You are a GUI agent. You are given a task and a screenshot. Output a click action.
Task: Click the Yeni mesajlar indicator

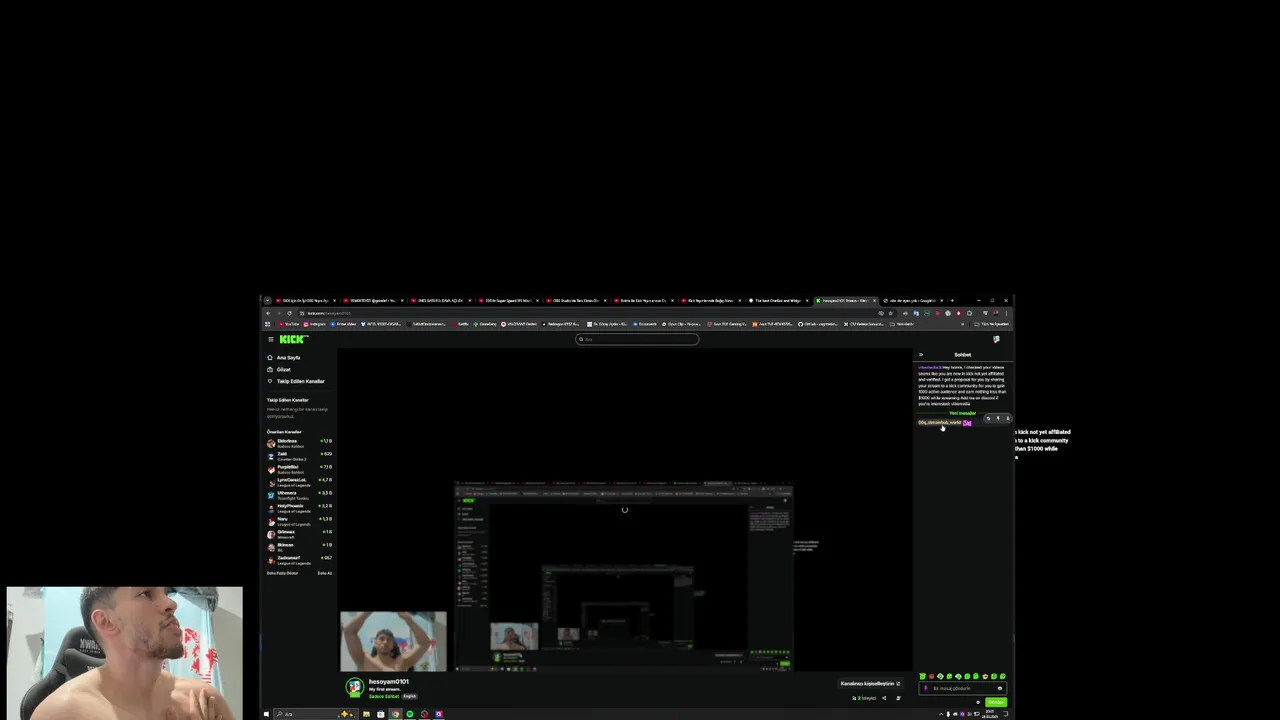click(962, 413)
